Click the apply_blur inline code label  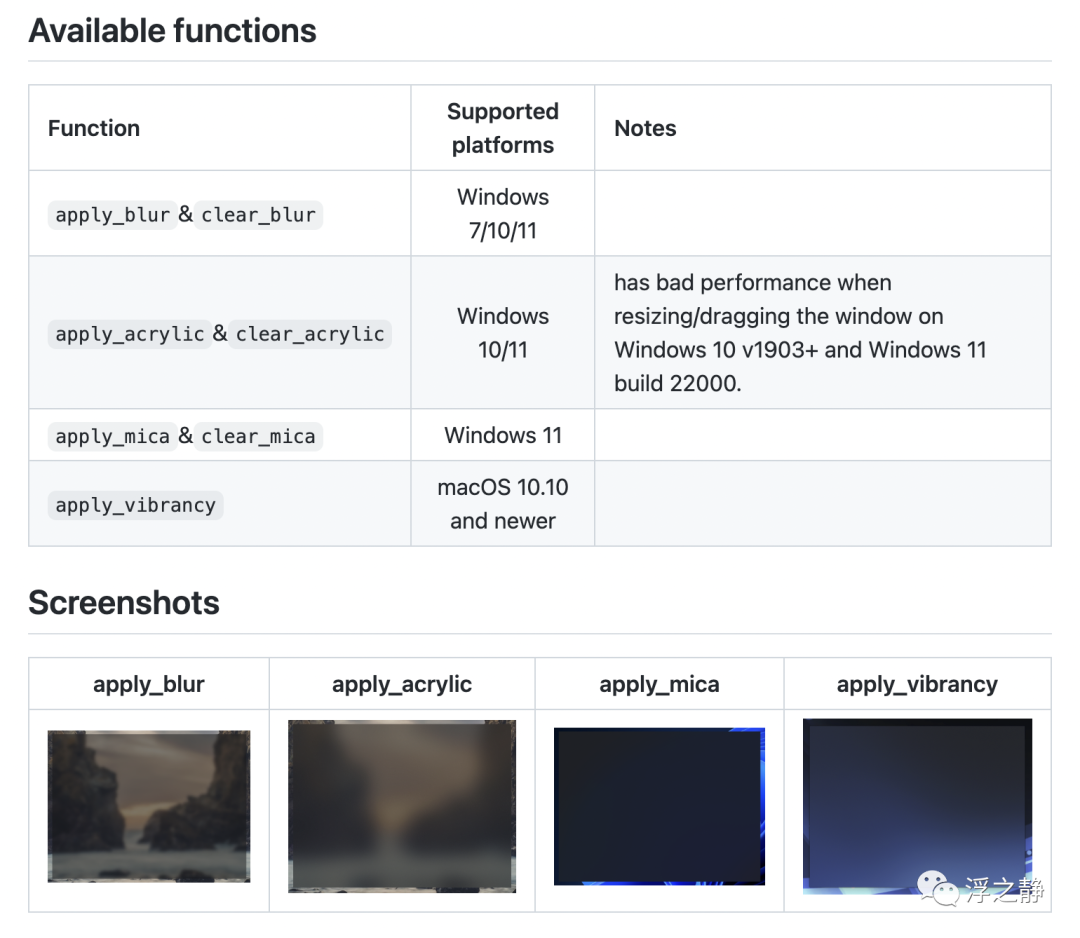click(113, 215)
